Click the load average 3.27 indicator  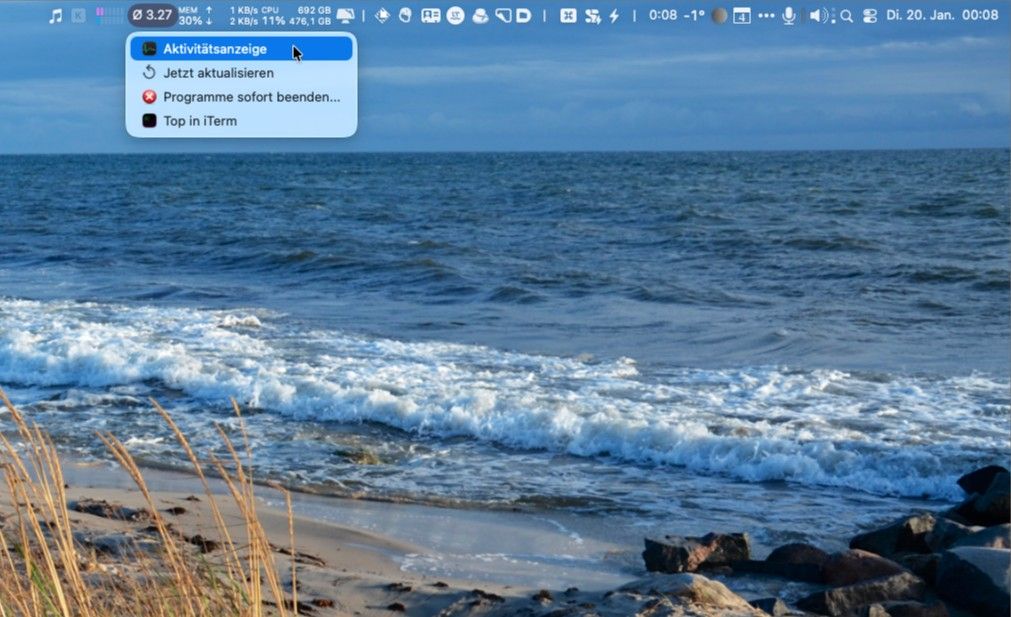152,15
